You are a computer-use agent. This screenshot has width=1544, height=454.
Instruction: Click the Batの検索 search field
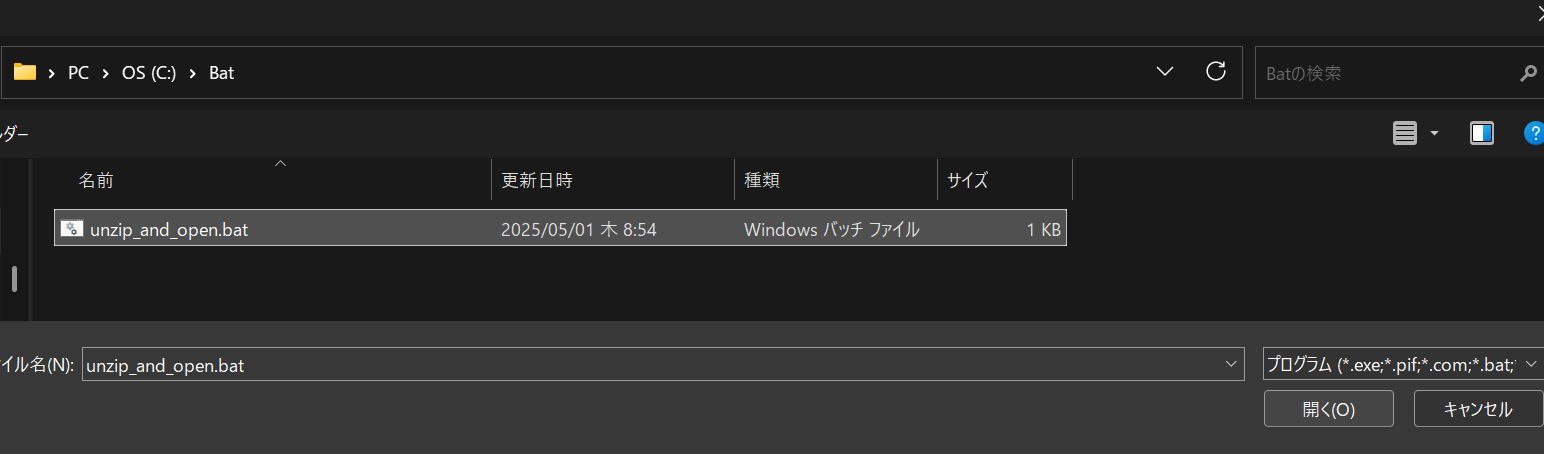[x=1385, y=73]
